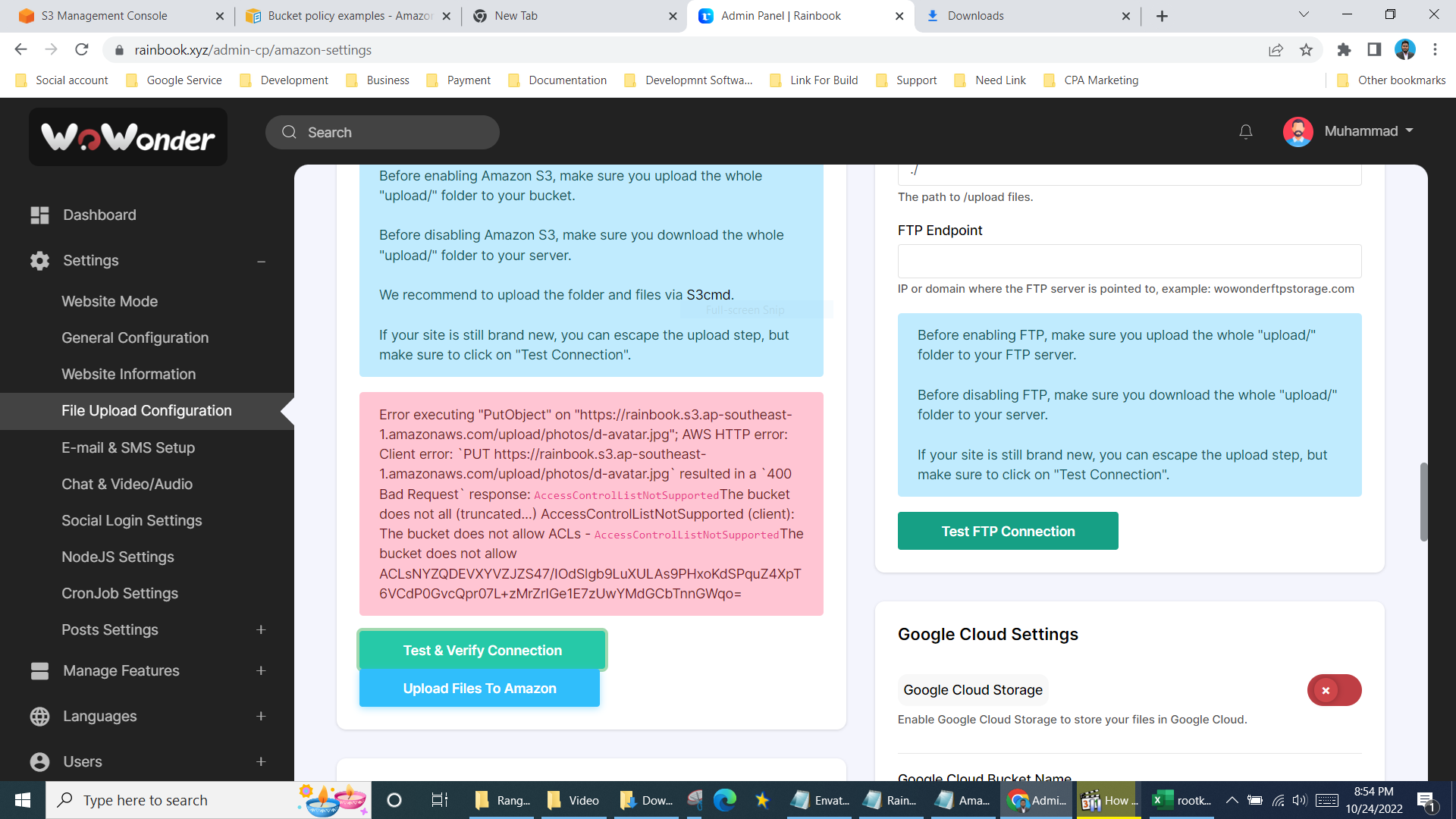Switch to the New Tab tab
This screenshot has width=1456, height=819.
pos(573,16)
